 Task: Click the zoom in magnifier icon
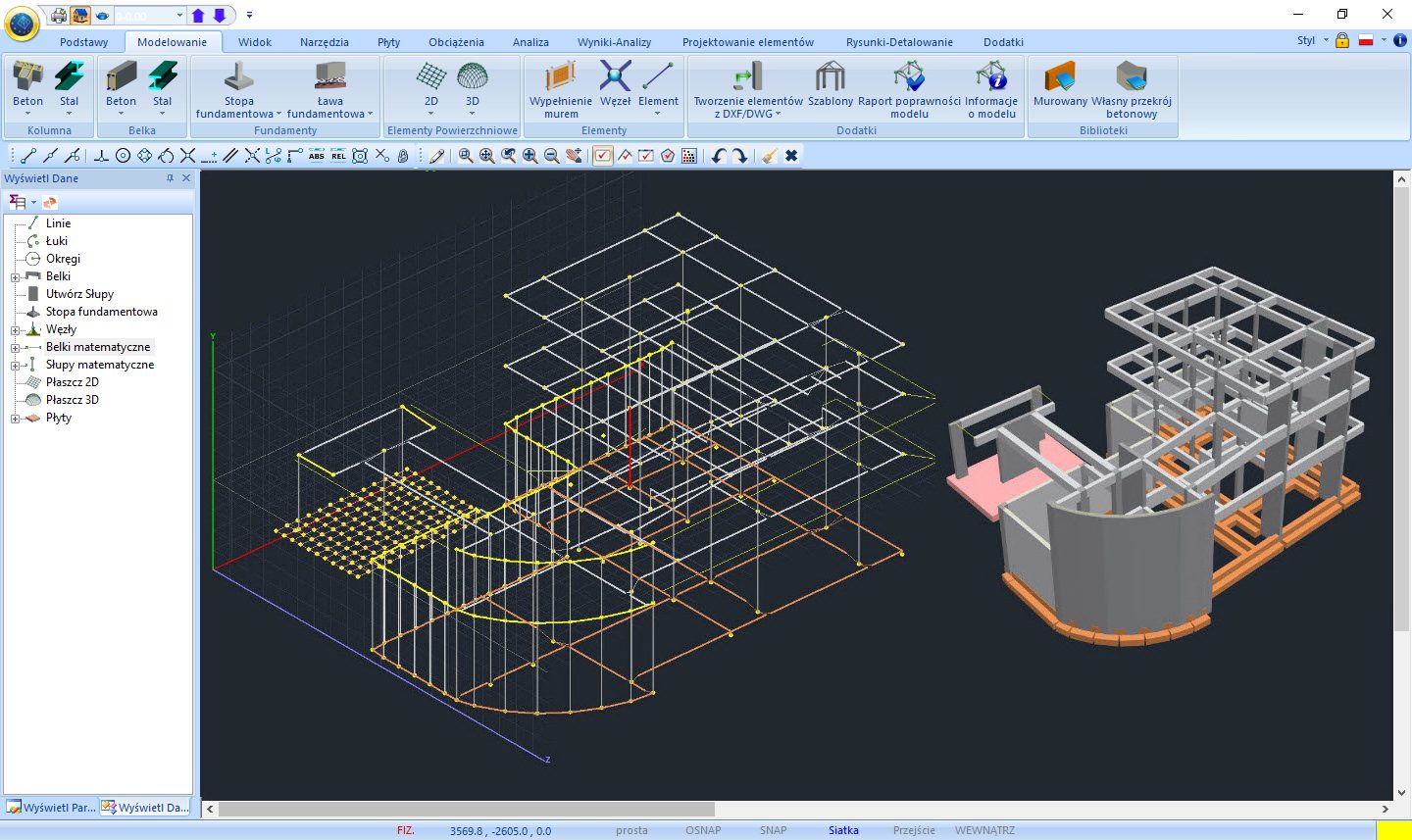[530, 156]
